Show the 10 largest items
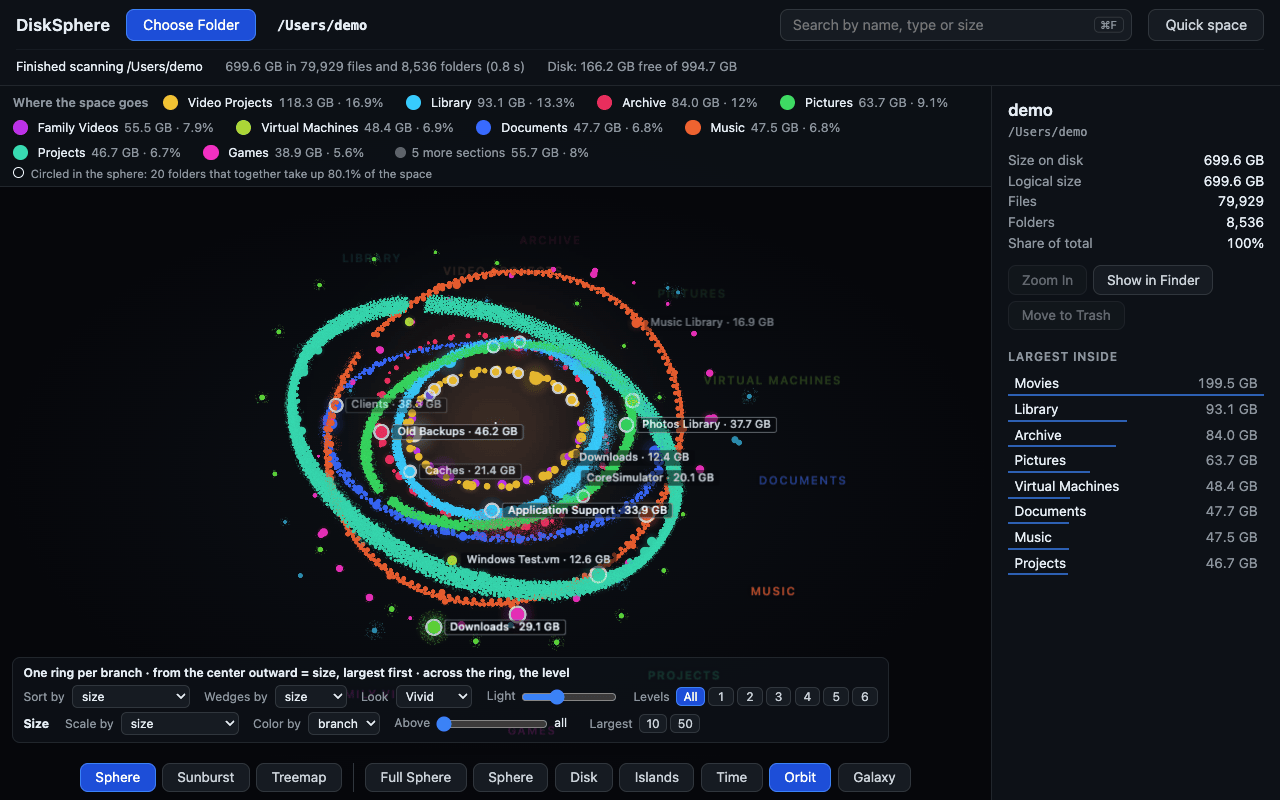This screenshot has width=1280, height=800. click(x=653, y=724)
